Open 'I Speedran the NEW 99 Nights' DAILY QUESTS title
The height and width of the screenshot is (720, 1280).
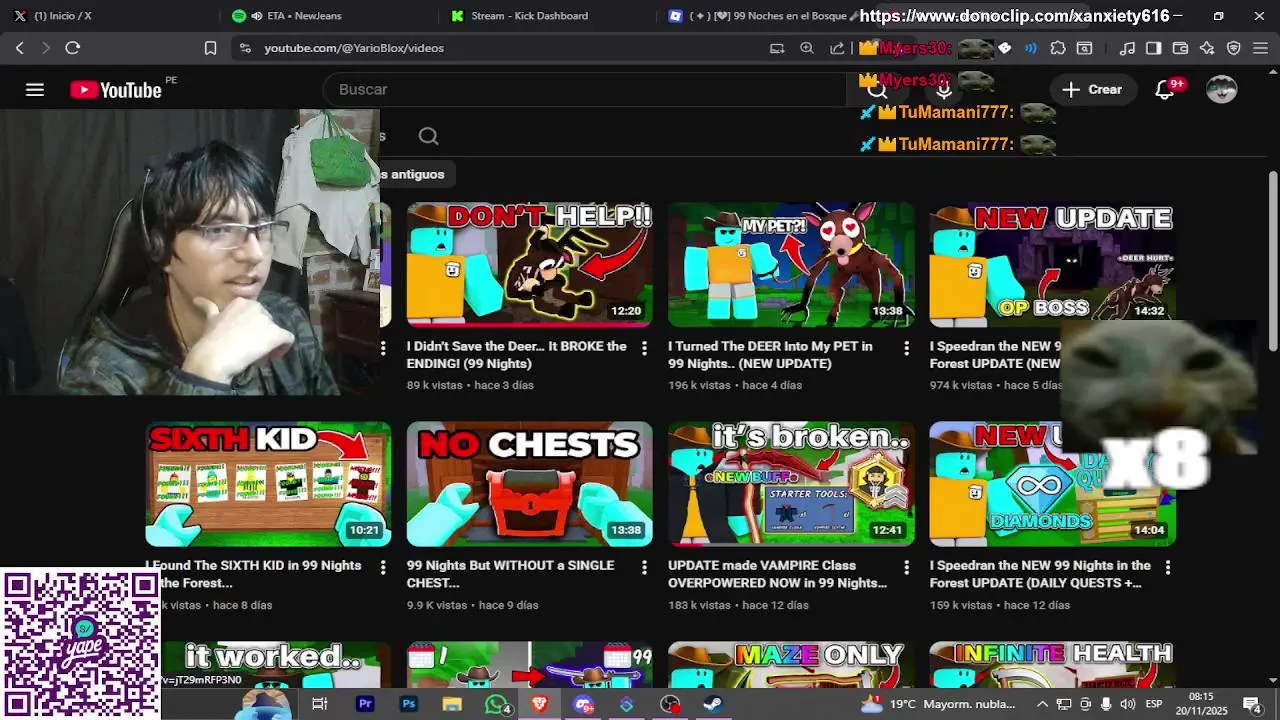click(x=1040, y=574)
